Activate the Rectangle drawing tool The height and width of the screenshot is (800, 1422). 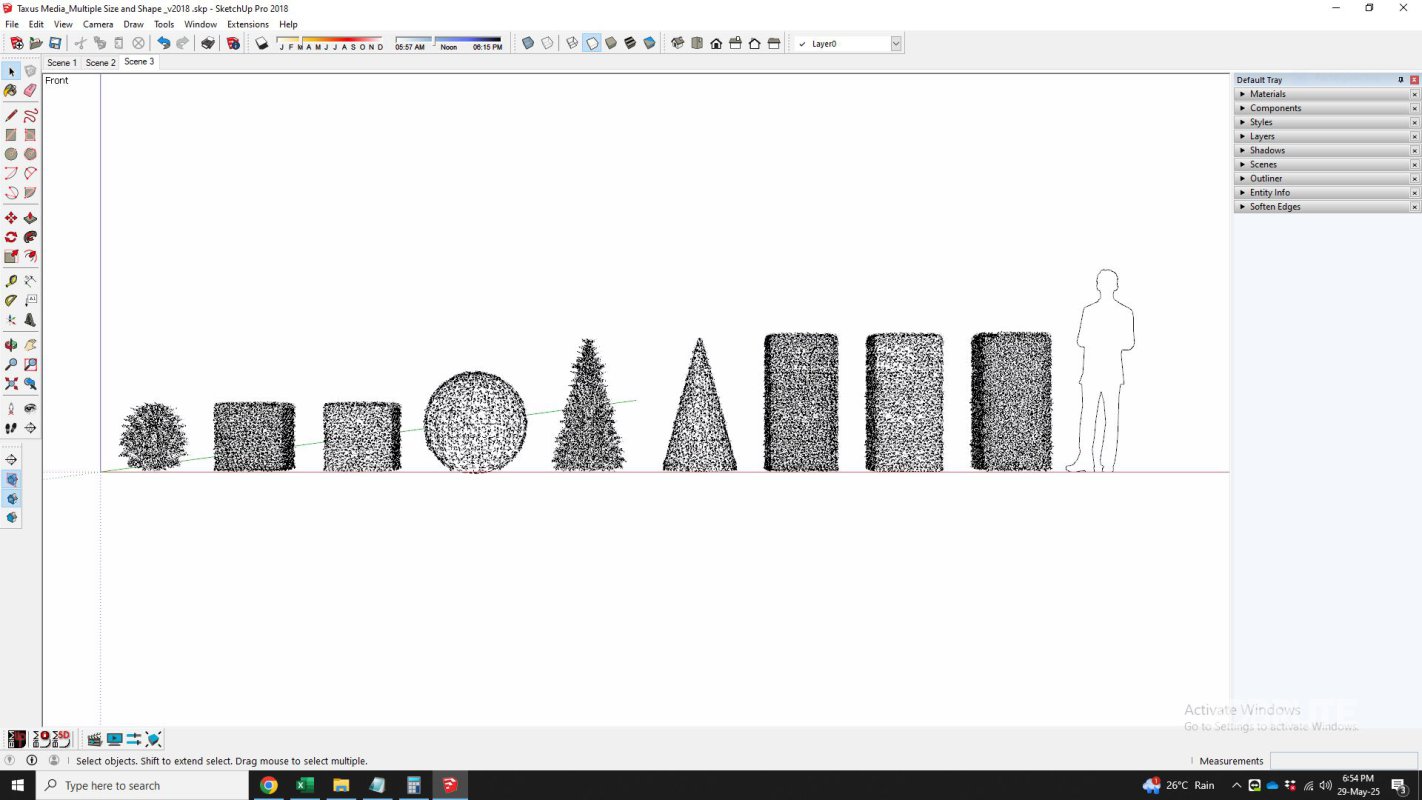[12, 133]
